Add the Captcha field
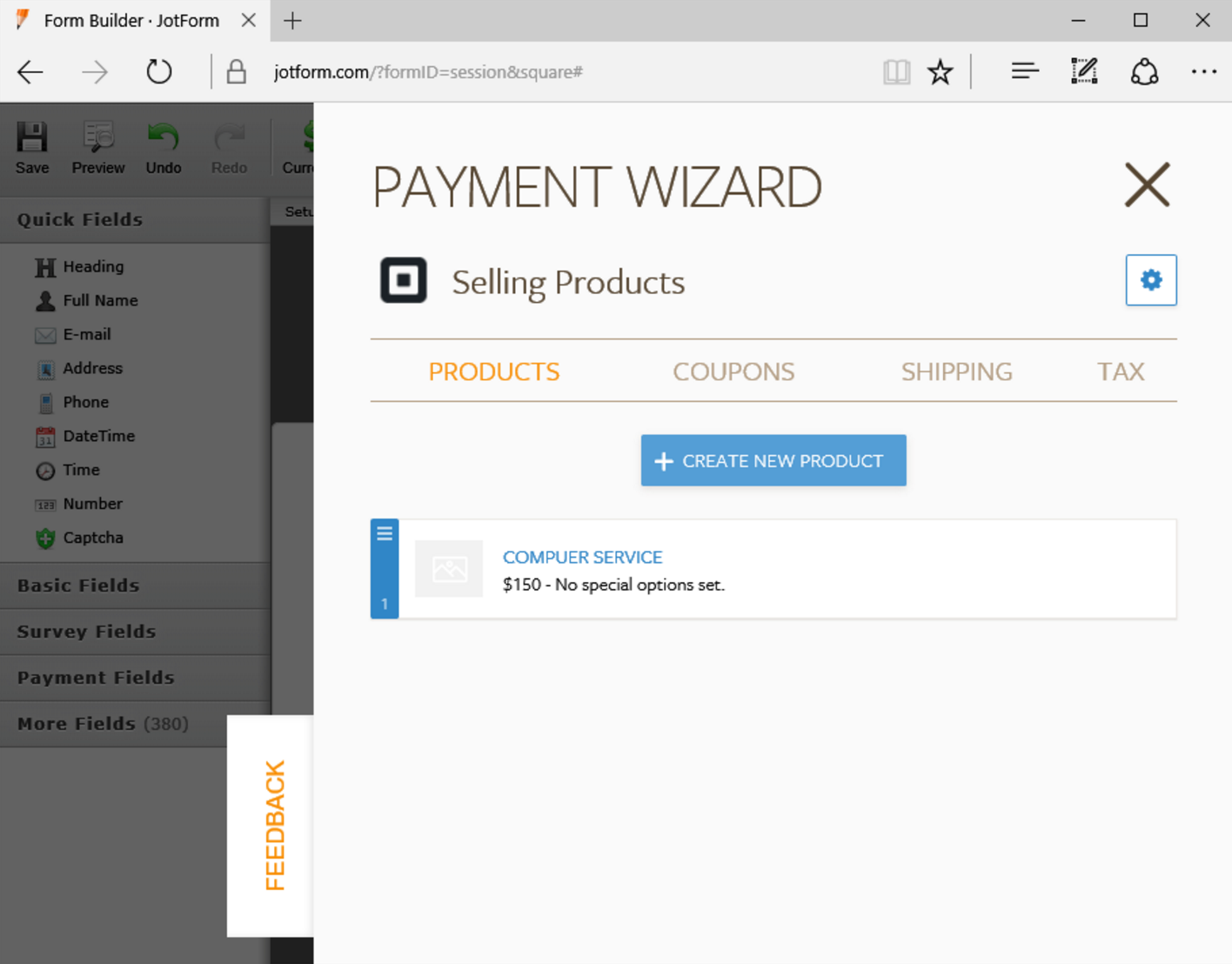The image size is (1232, 964). point(92,538)
